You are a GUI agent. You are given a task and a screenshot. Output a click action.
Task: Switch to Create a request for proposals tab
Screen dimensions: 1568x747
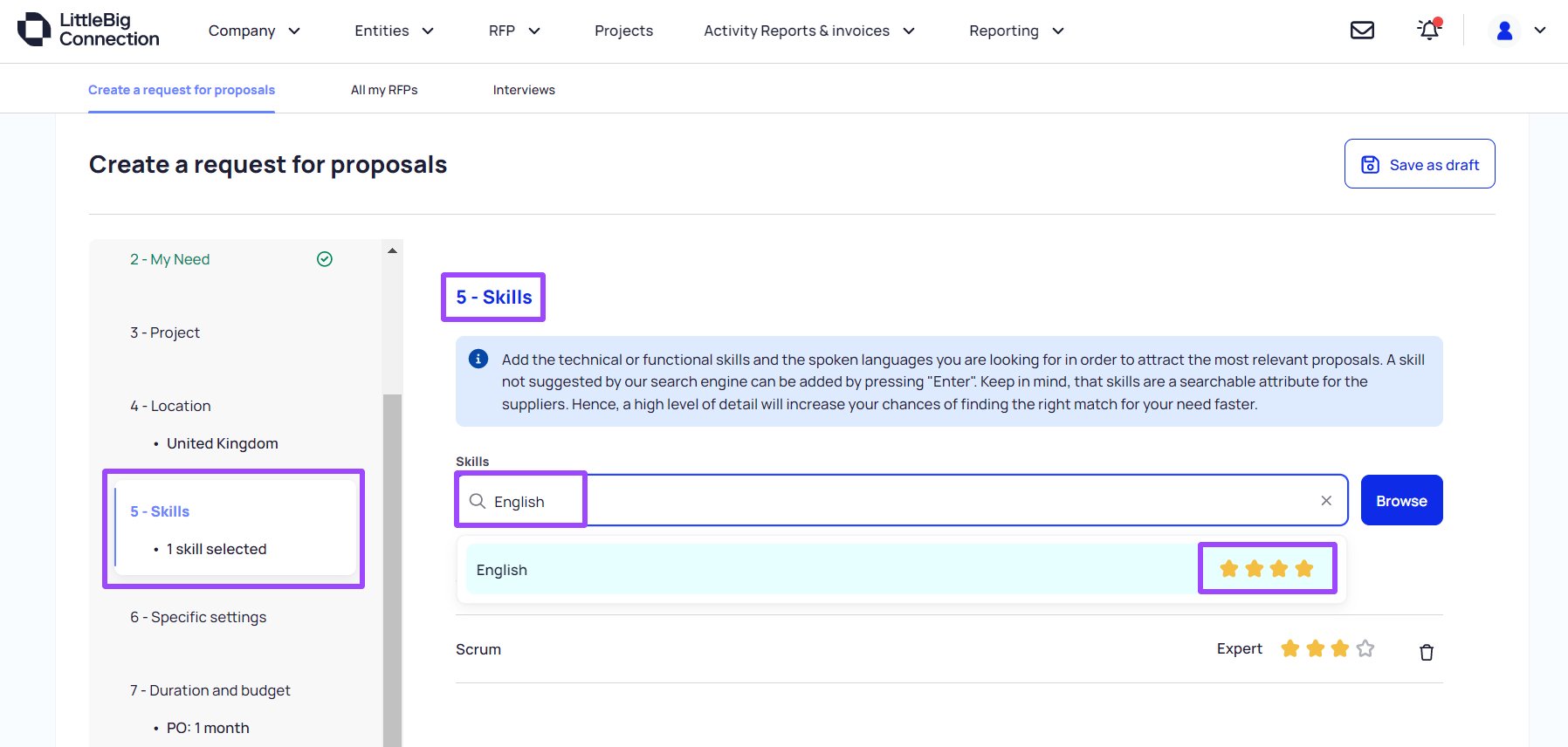182,90
